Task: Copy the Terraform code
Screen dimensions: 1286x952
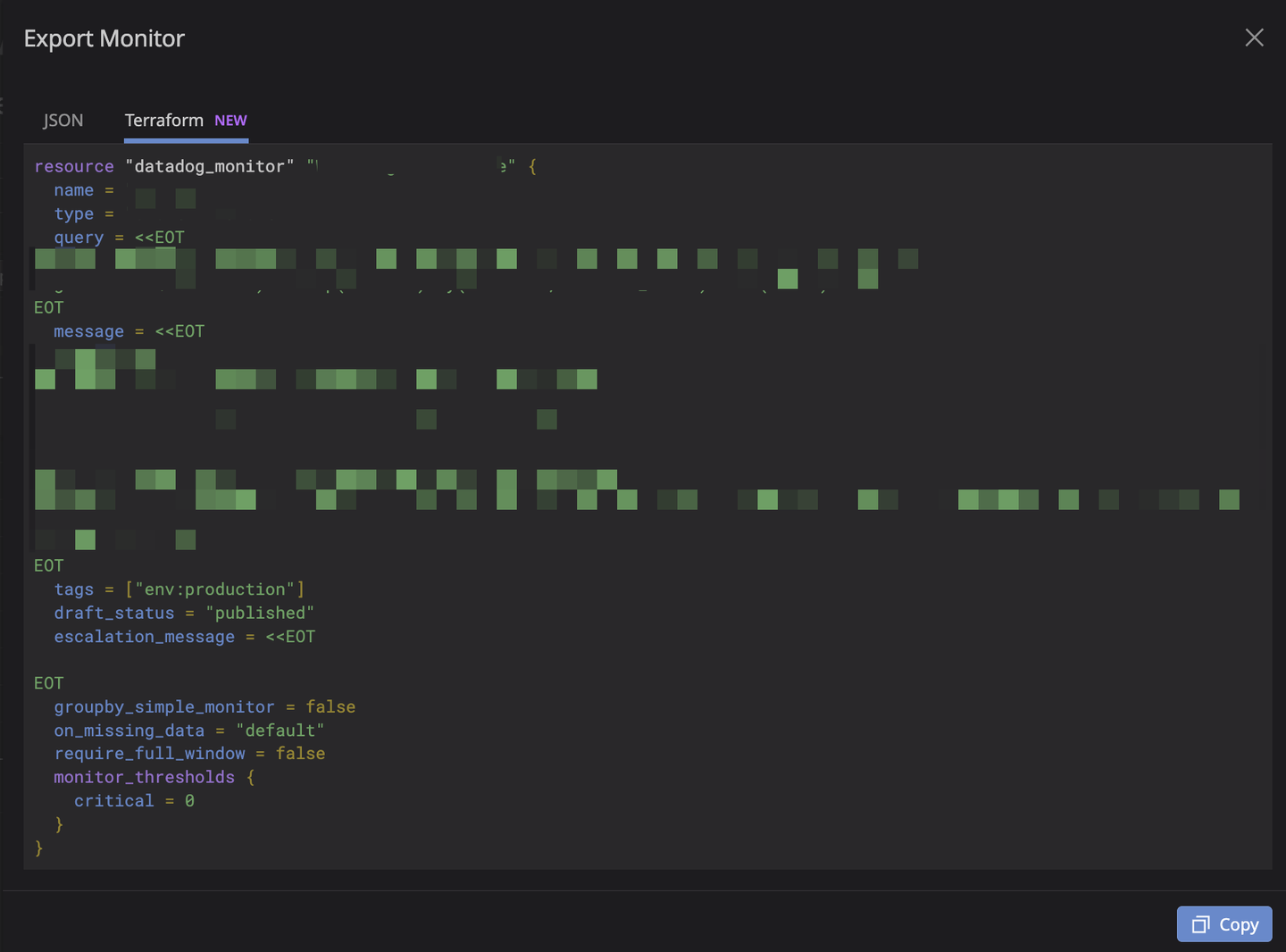Action: click(x=1224, y=924)
